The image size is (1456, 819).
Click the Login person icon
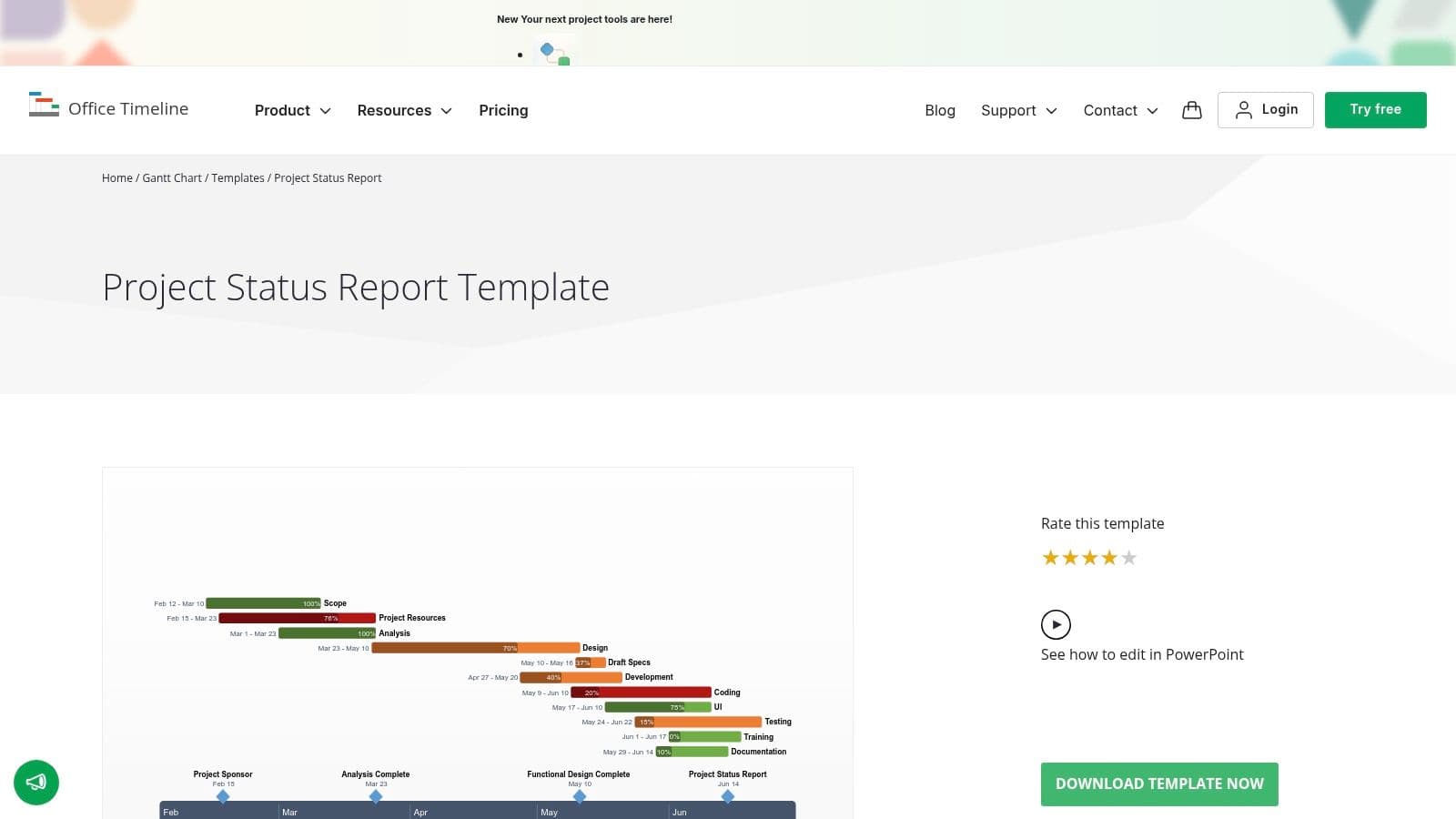[1244, 109]
